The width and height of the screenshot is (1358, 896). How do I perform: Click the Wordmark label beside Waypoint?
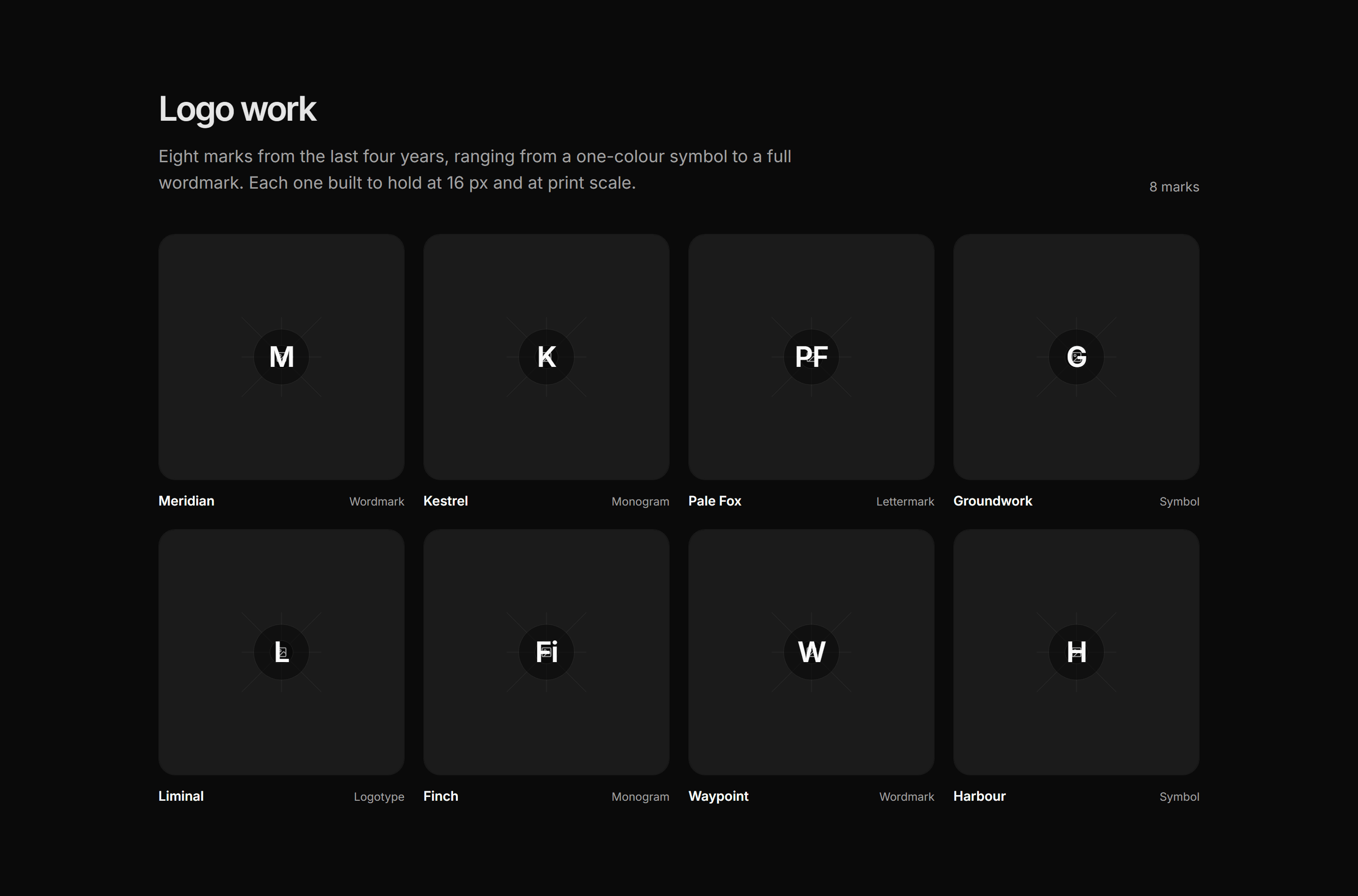pyautogui.click(x=907, y=796)
